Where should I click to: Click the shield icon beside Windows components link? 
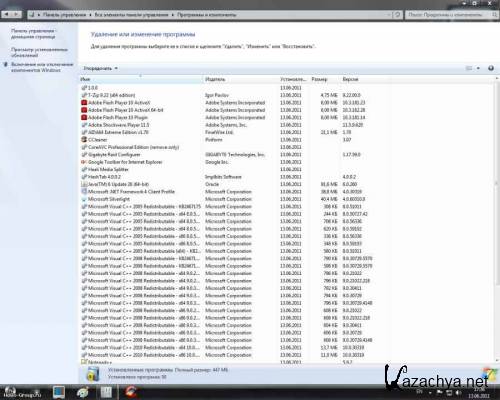[x=5, y=65]
